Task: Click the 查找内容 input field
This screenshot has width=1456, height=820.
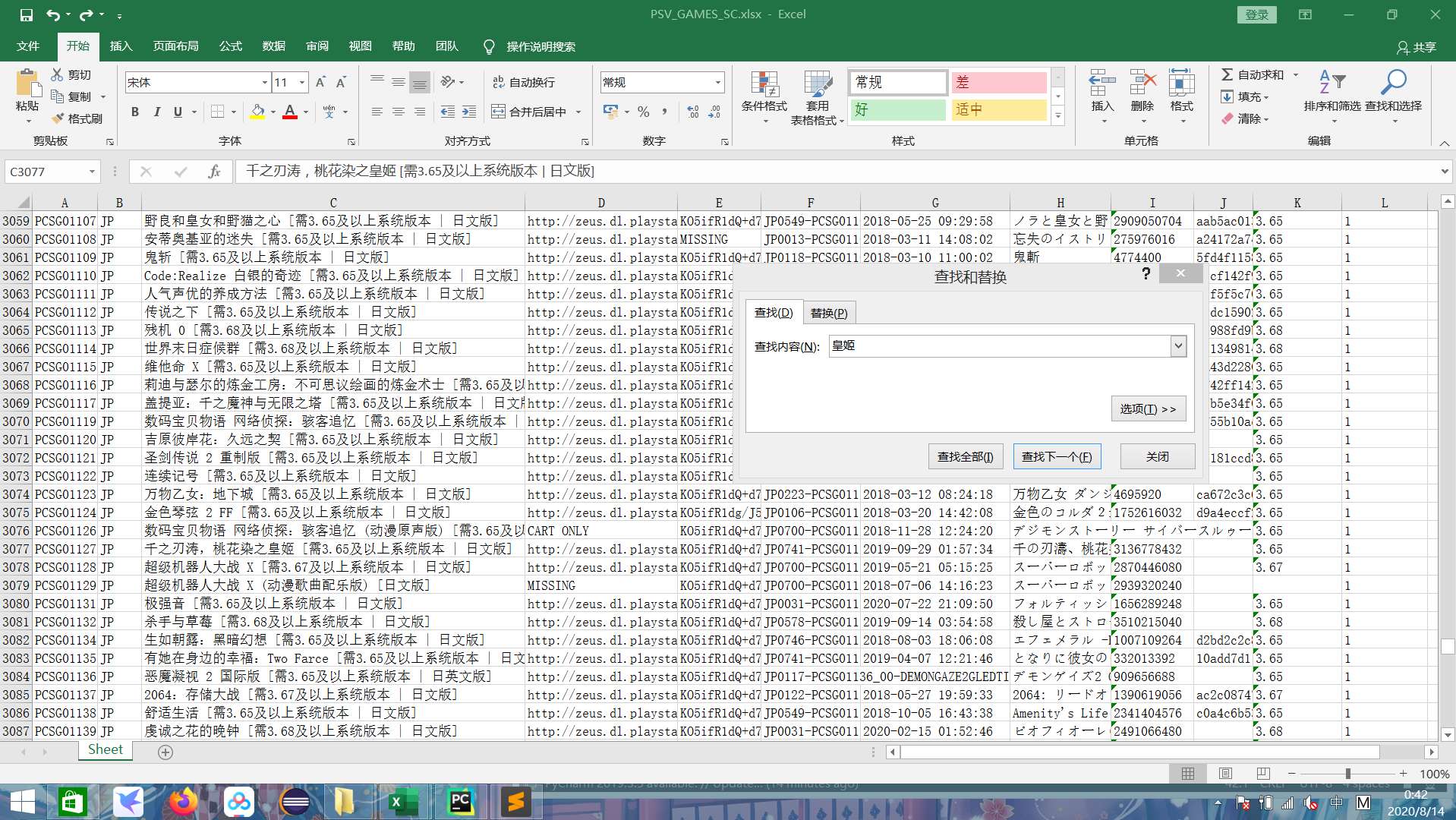Action: [x=1000, y=346]
